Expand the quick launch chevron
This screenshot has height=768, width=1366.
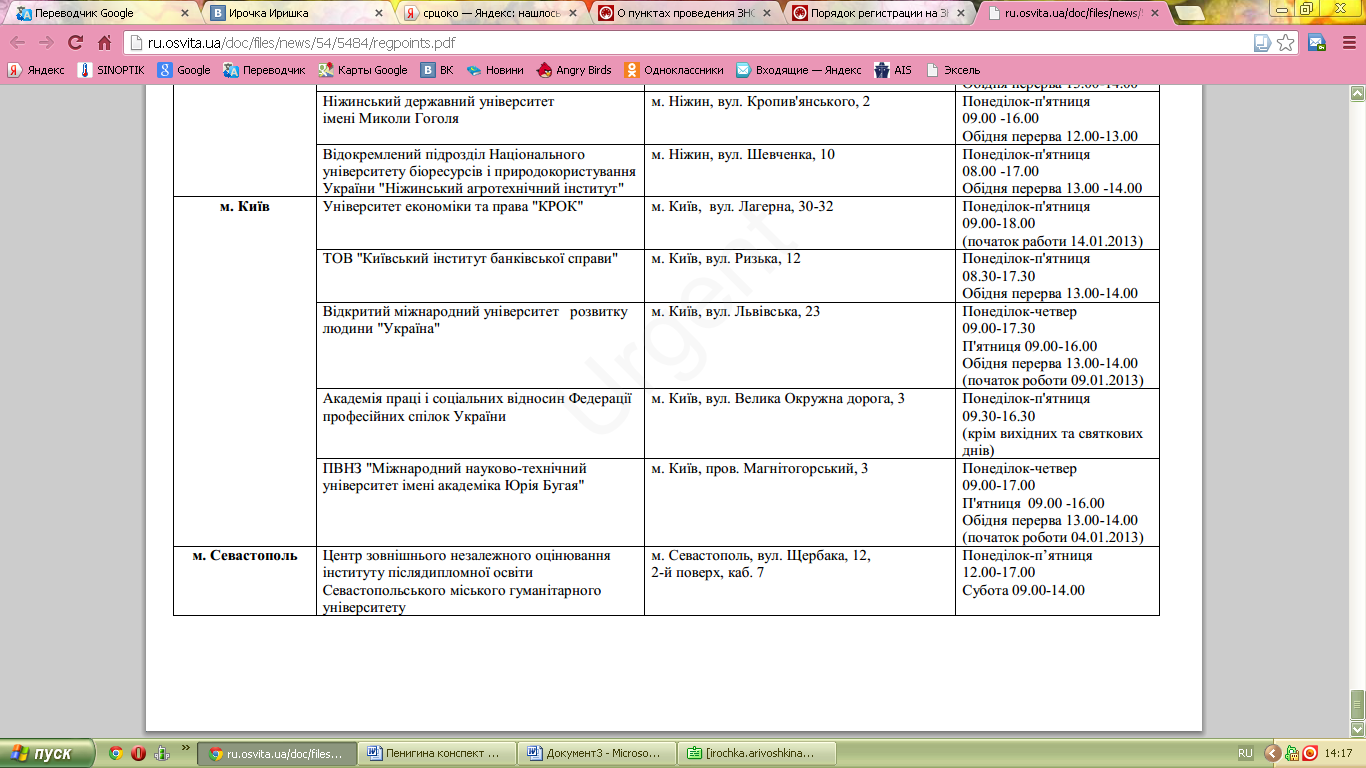[185, 748]
